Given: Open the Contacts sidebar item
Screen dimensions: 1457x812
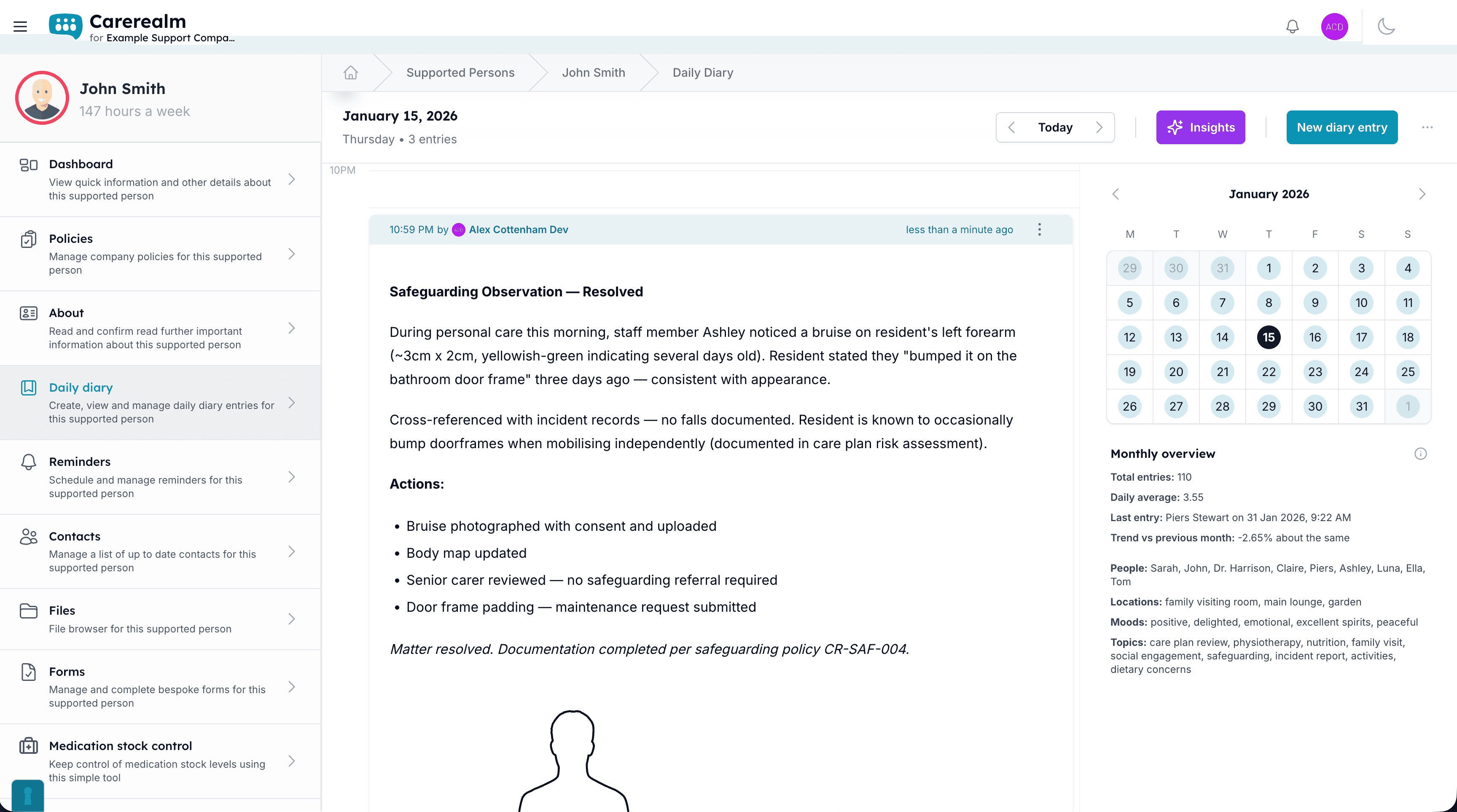Looking at the screenshot, I should (161, 551).
